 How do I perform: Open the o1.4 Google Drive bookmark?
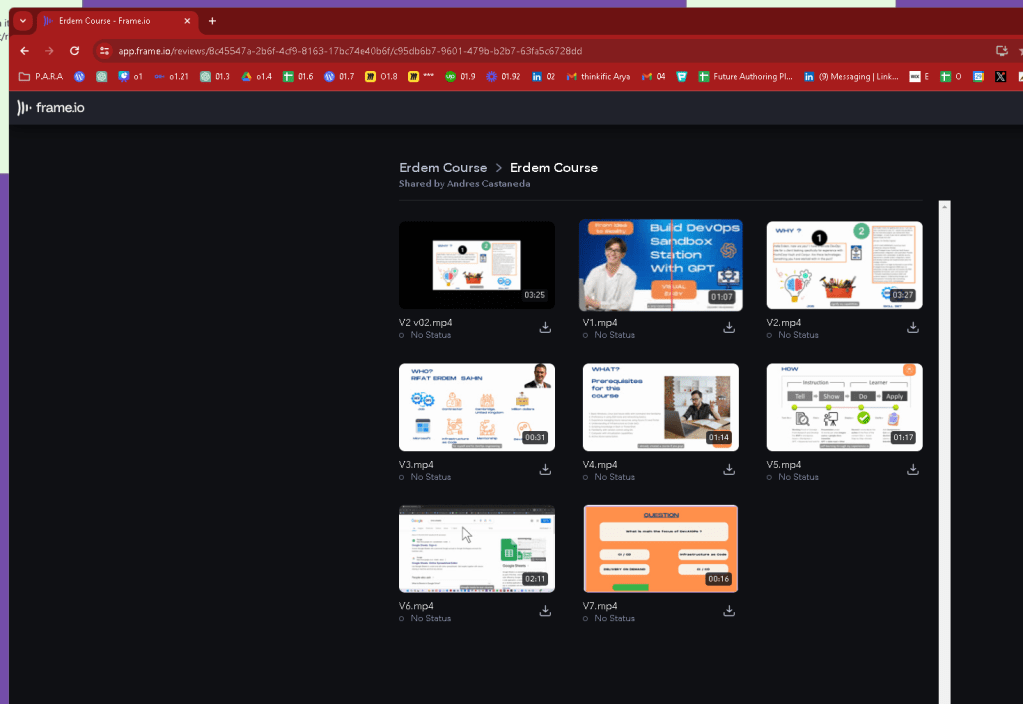click(256, 76)
